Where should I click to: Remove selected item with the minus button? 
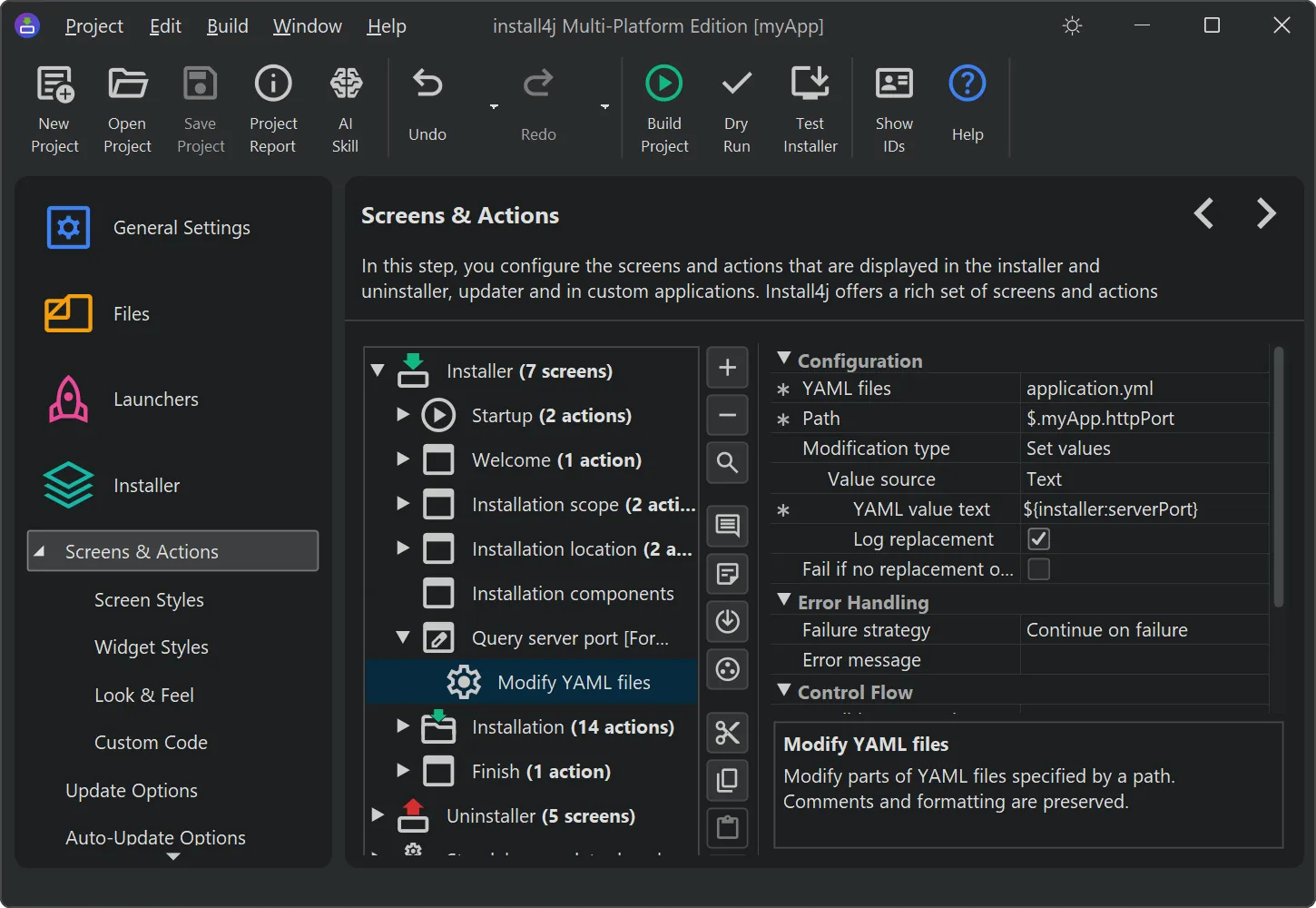pos(727,415)
